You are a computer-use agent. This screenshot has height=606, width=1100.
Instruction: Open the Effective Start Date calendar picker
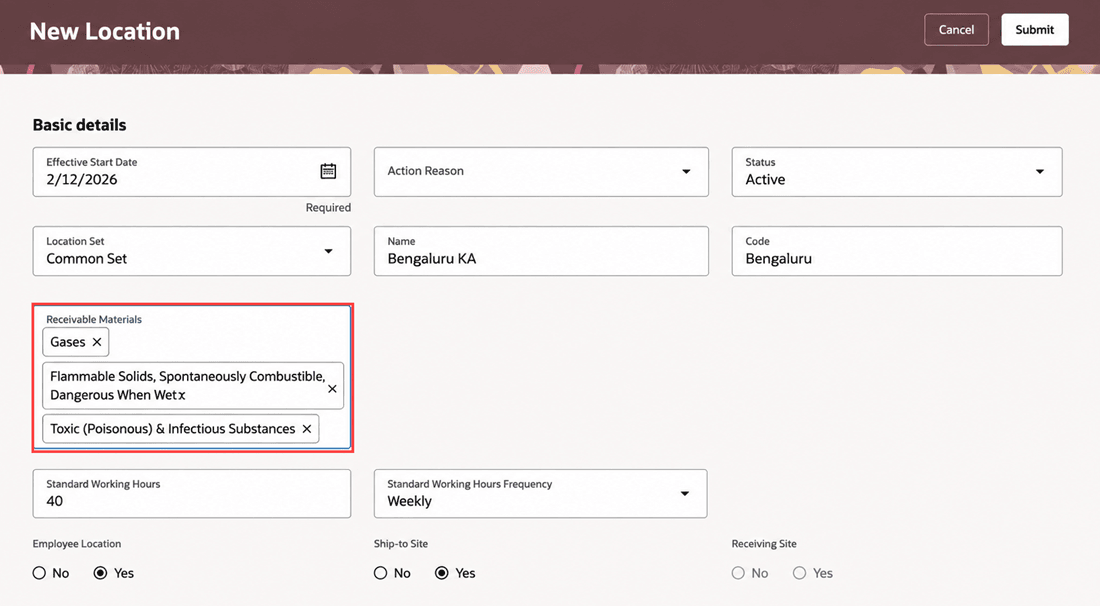click(x=328, y=171)
